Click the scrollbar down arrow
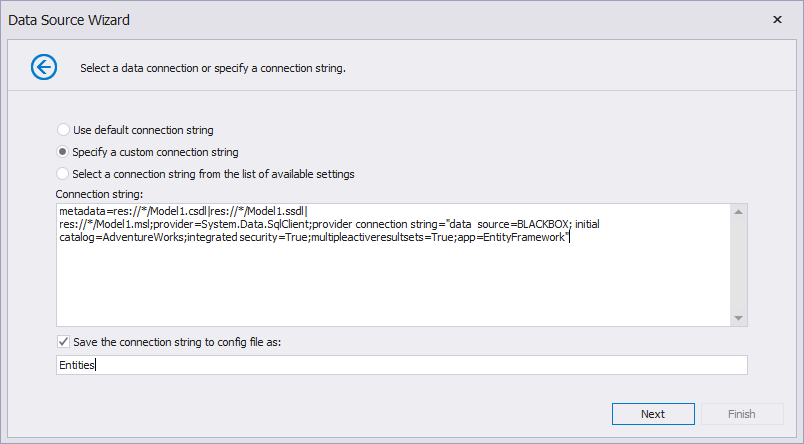 739,317
